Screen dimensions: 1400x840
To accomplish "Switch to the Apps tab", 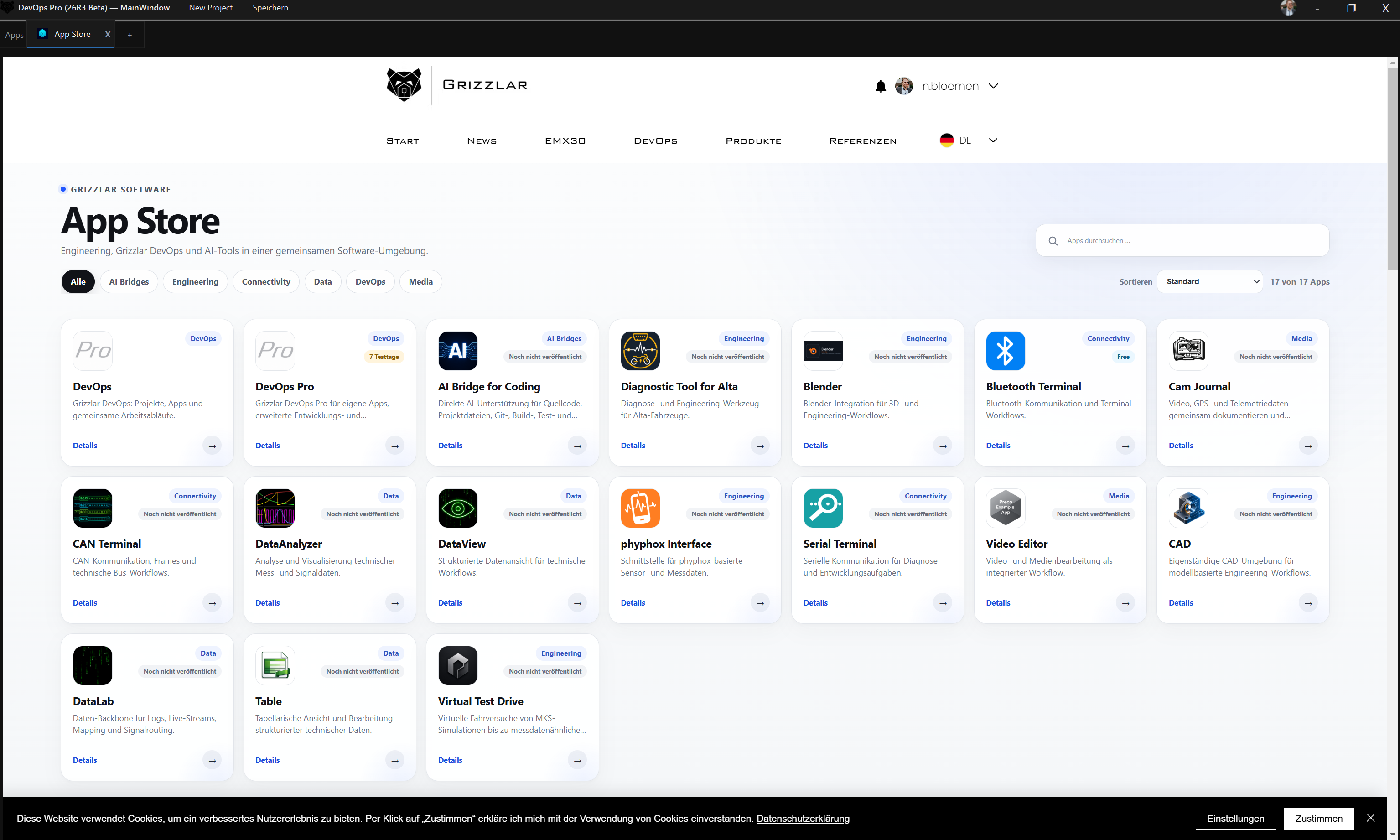I will click(x=14, y=35).
